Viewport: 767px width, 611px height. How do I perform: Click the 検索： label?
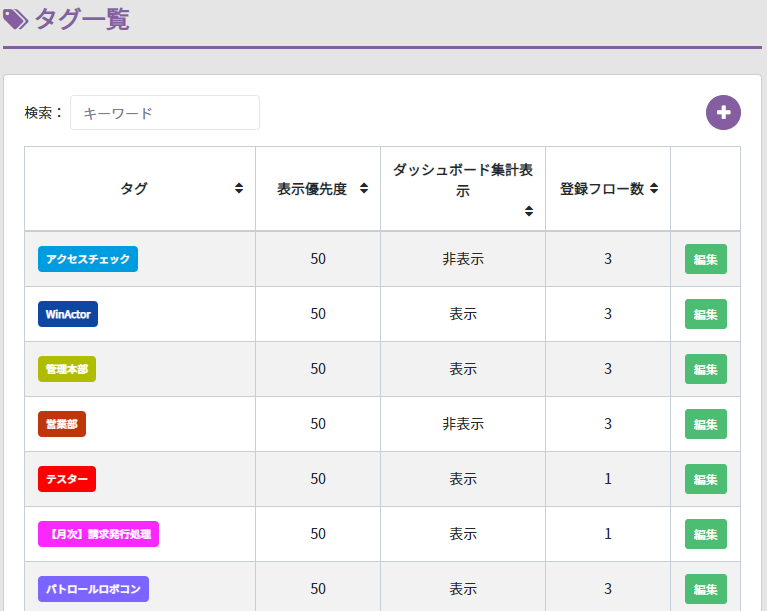coord(44,113)
